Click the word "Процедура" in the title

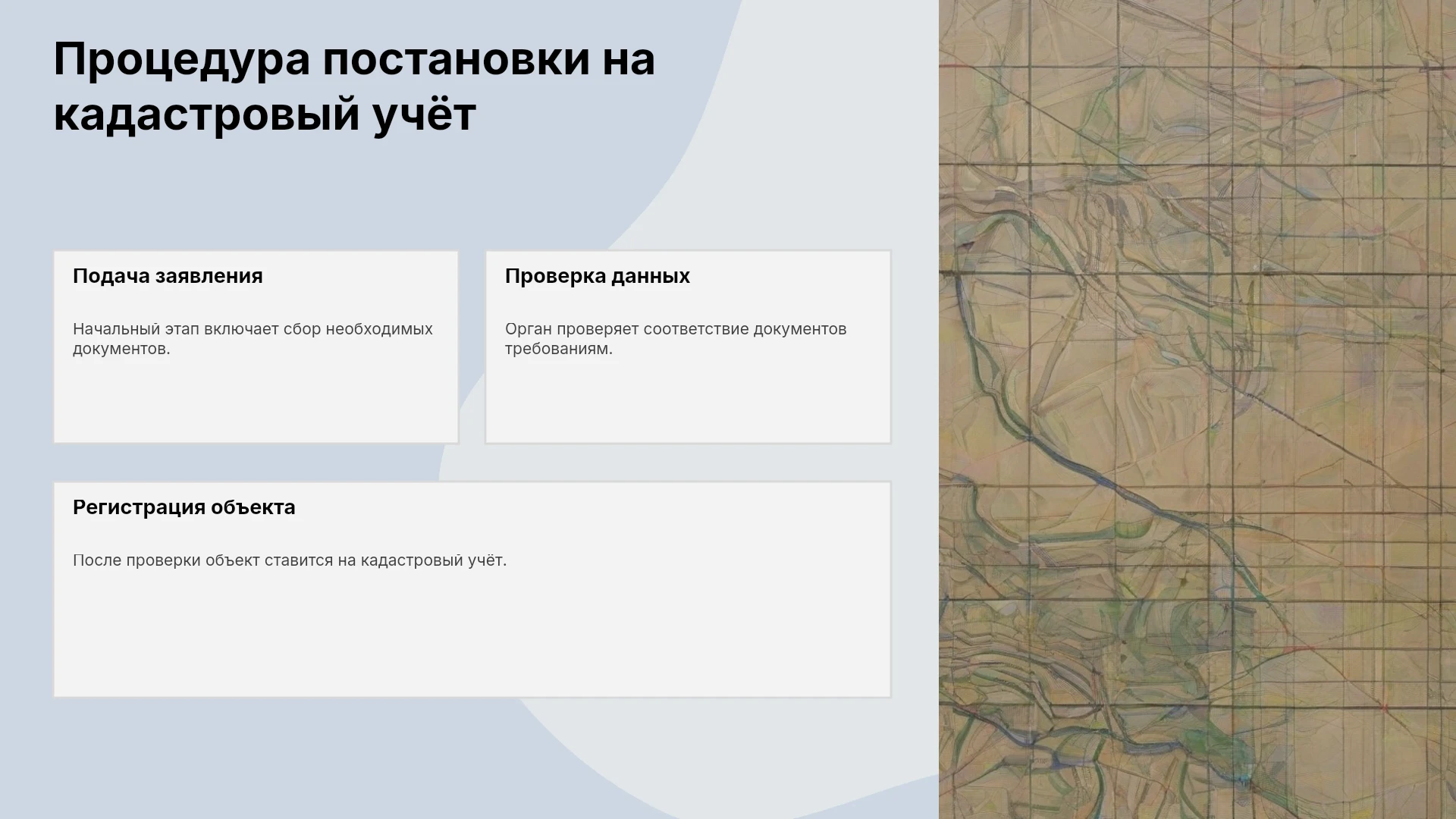click(x=182, y=60)
